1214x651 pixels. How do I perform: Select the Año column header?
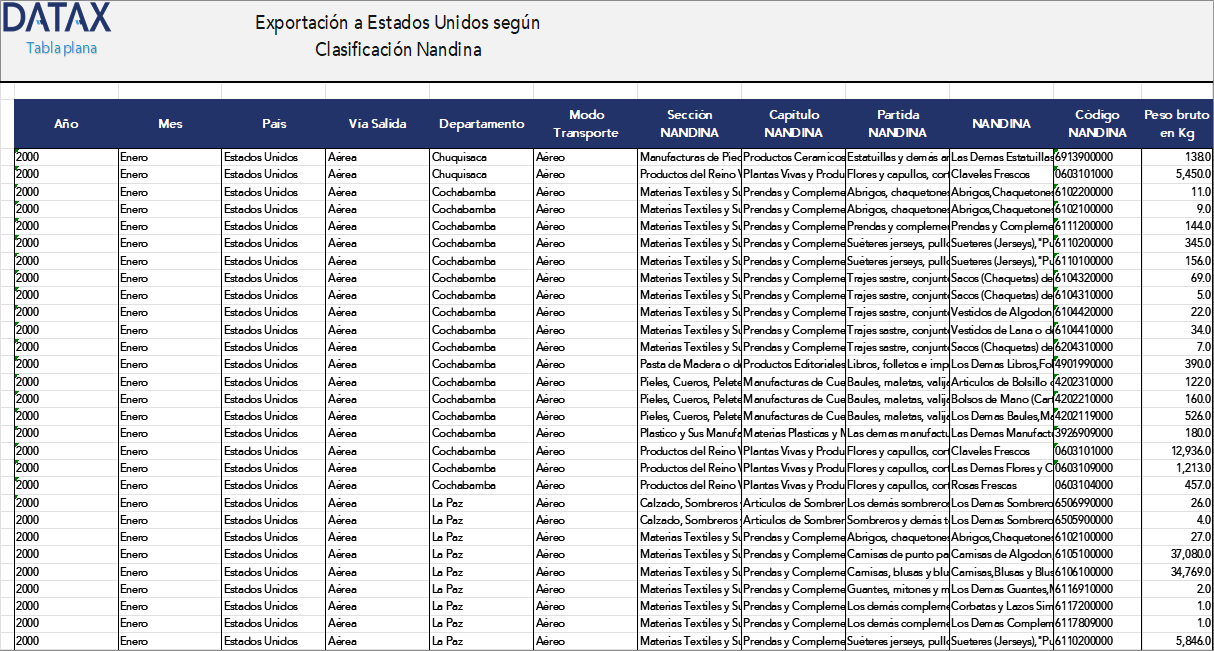(x=66, y=124)
